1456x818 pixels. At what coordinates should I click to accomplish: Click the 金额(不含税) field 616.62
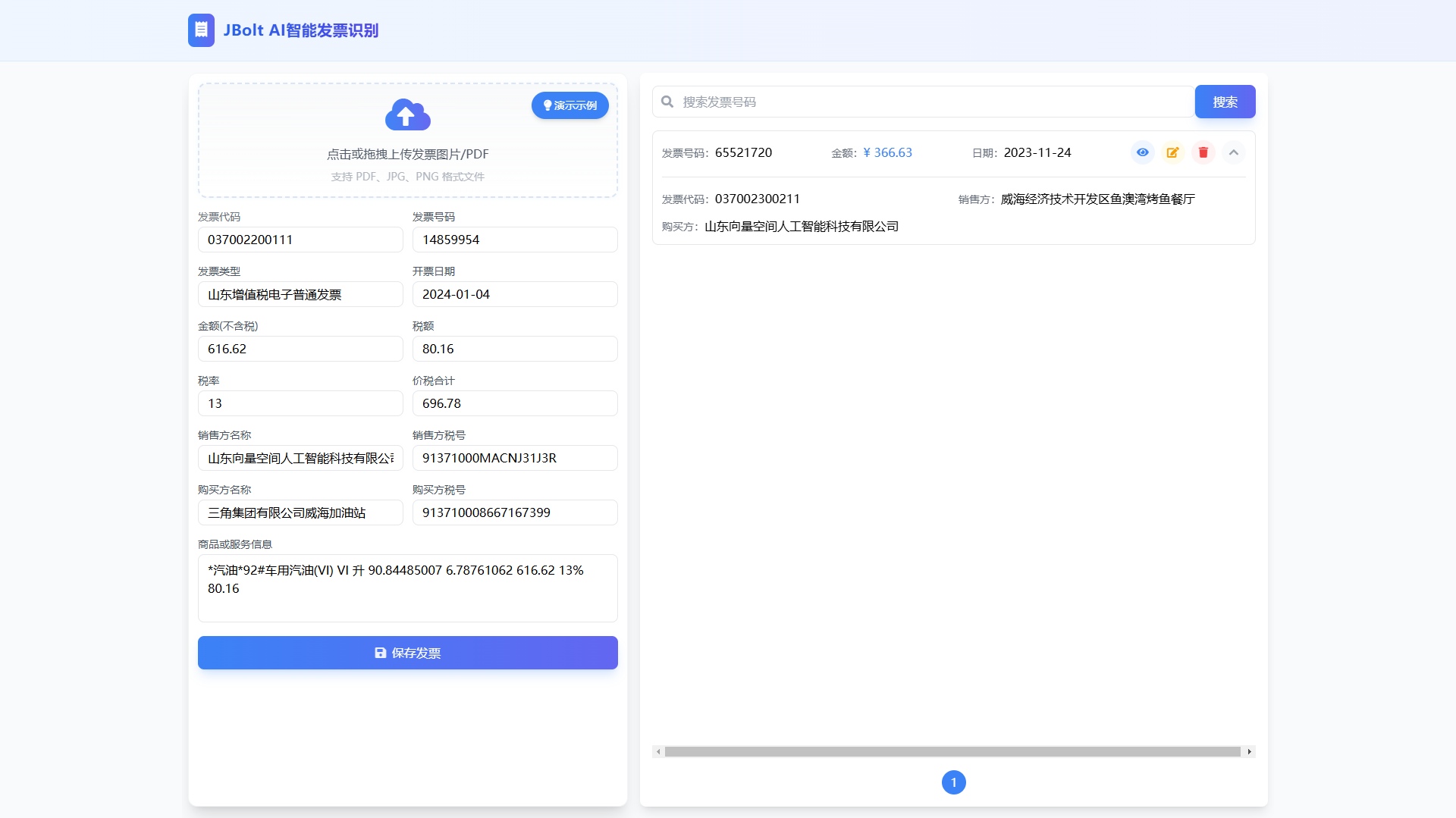pyautogui.click(x=300, y=349)
